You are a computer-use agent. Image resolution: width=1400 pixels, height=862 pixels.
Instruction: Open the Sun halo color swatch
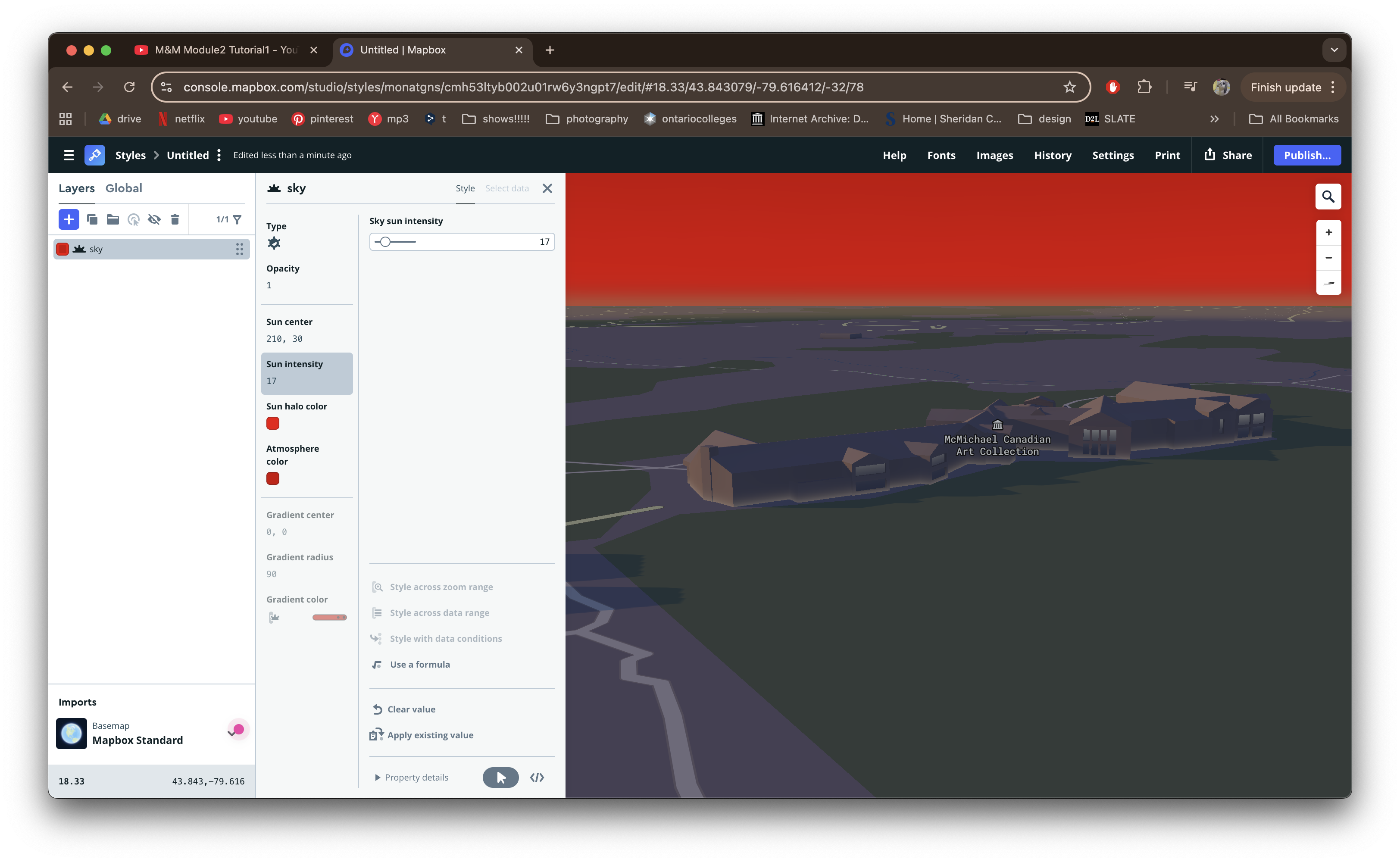(272, 423)
